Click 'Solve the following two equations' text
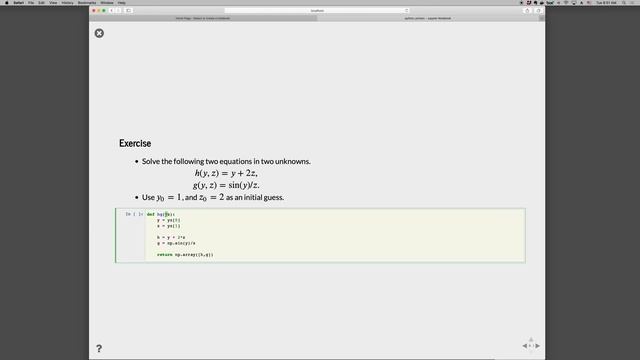Screen dimensions: 640x360 point(226,161)
